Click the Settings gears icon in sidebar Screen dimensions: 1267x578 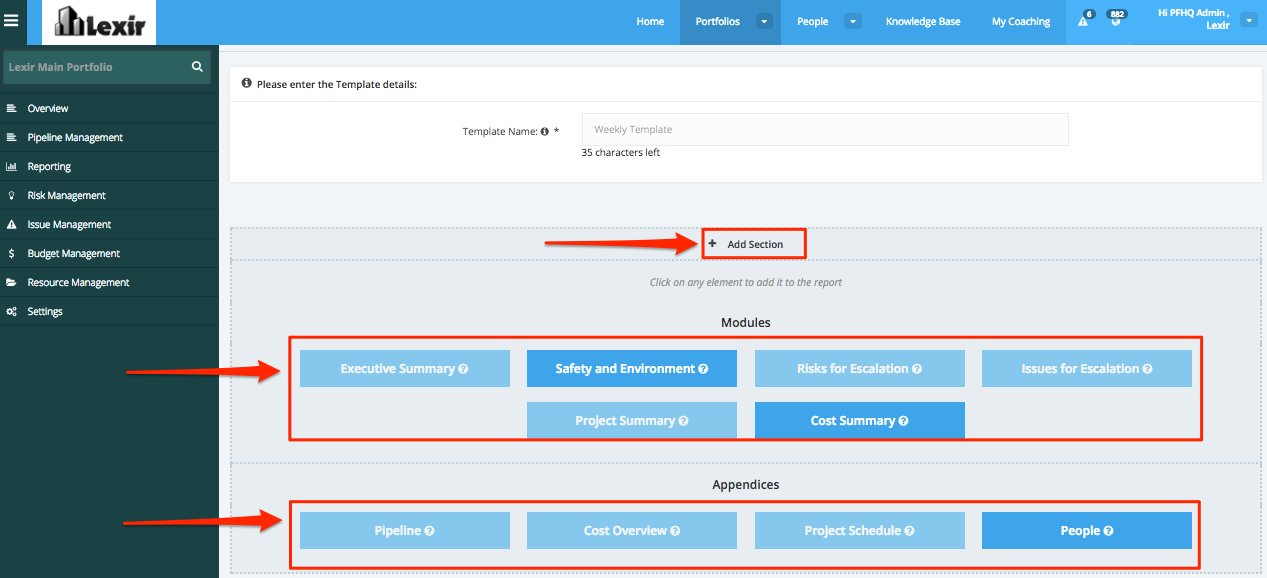tap(11, 311)
